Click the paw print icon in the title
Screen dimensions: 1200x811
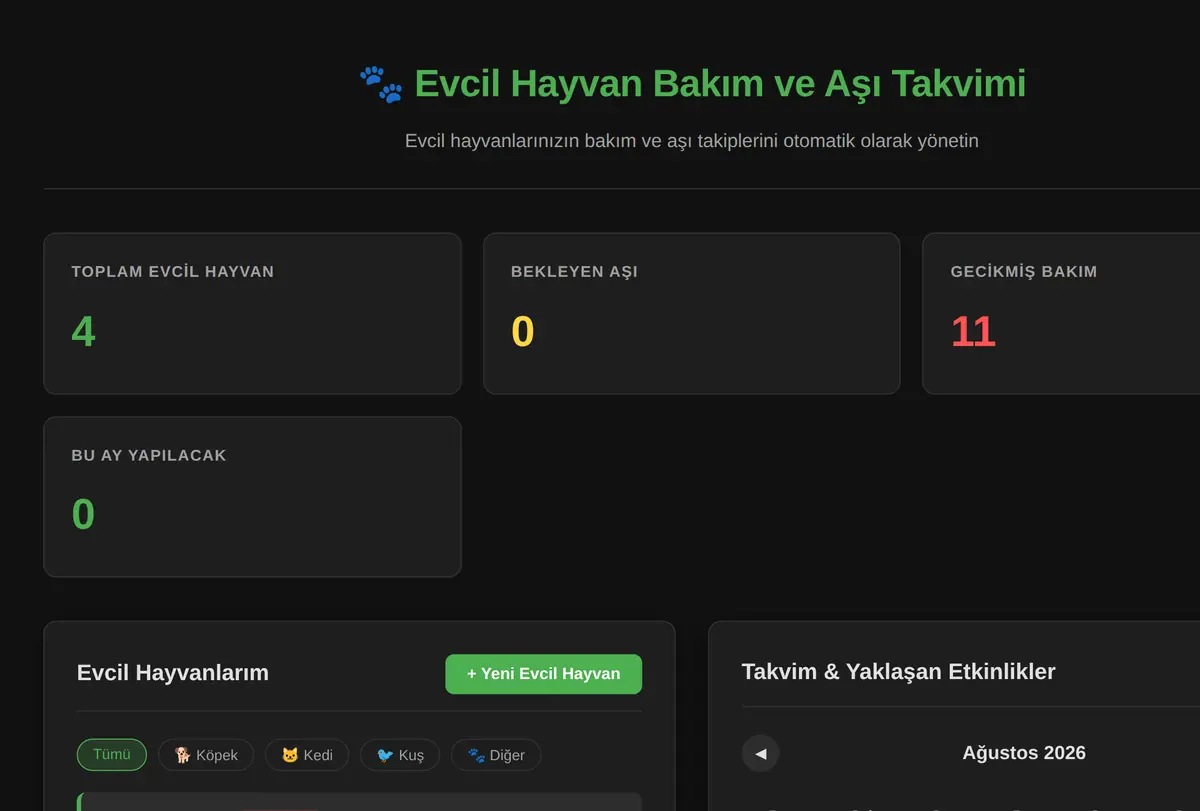[381, 85]
